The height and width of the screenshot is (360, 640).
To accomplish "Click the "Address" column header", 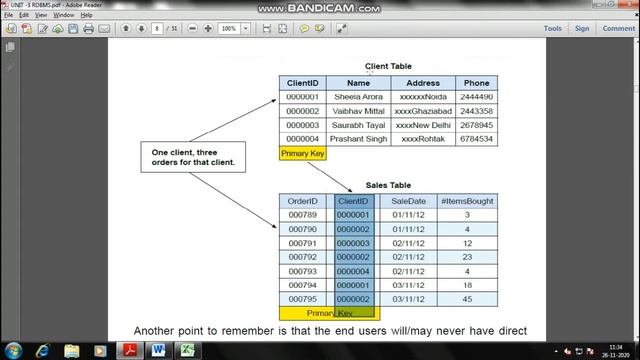I will tap(423, 83).
